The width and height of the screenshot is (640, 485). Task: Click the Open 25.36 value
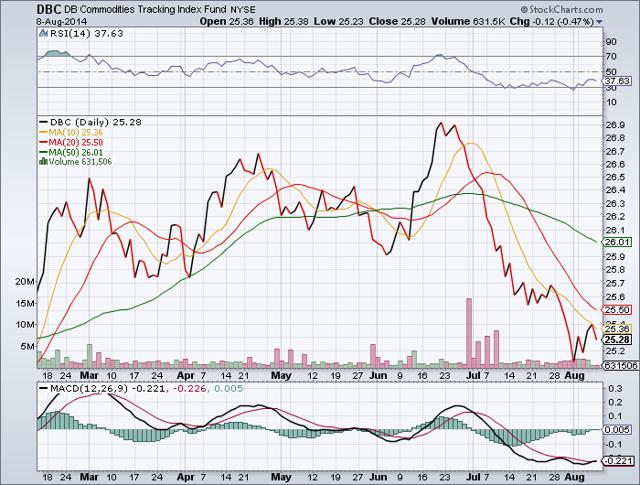coord(227,22)
